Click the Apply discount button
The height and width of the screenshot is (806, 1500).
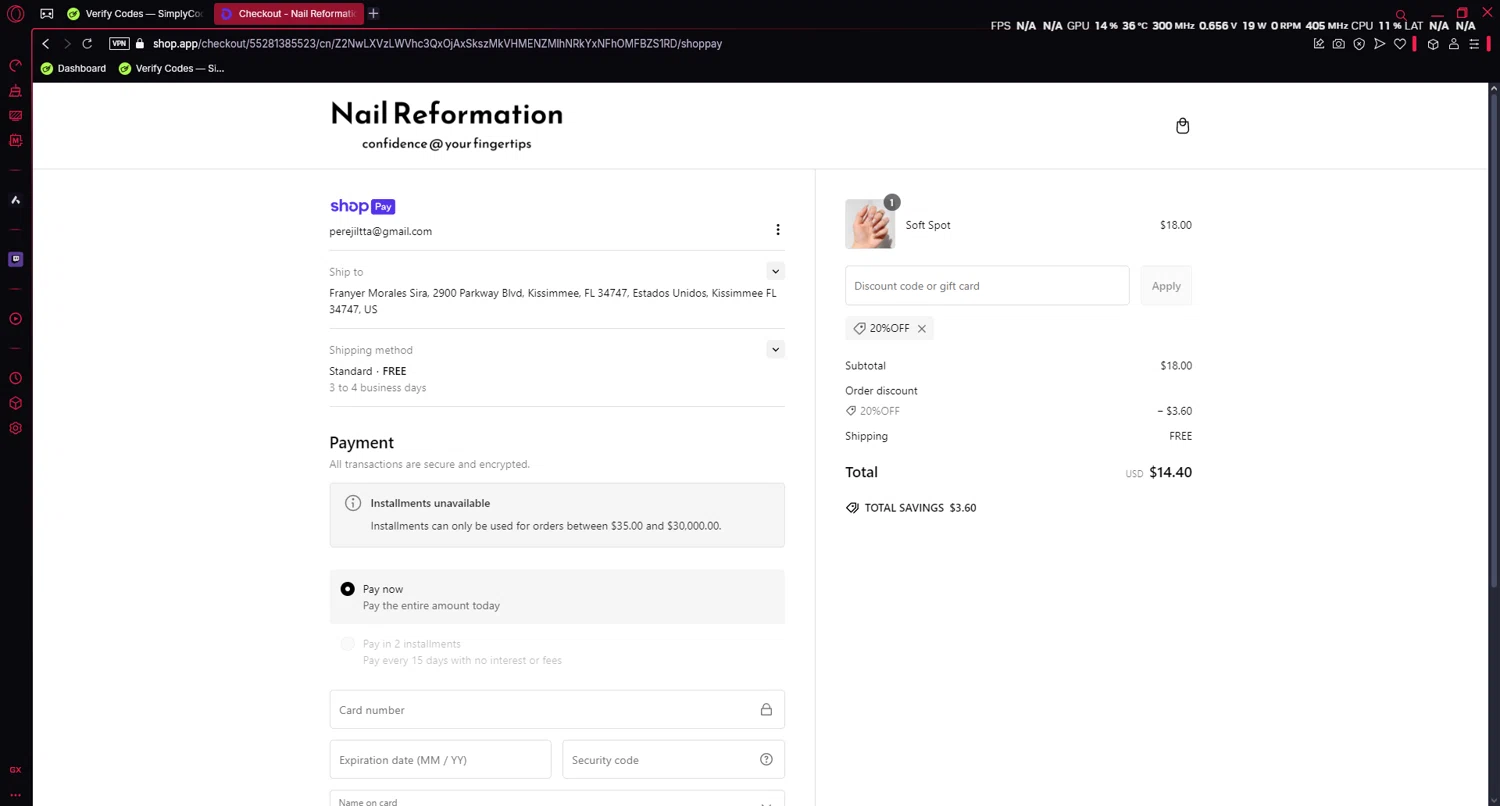click(x=1166, y=286)
